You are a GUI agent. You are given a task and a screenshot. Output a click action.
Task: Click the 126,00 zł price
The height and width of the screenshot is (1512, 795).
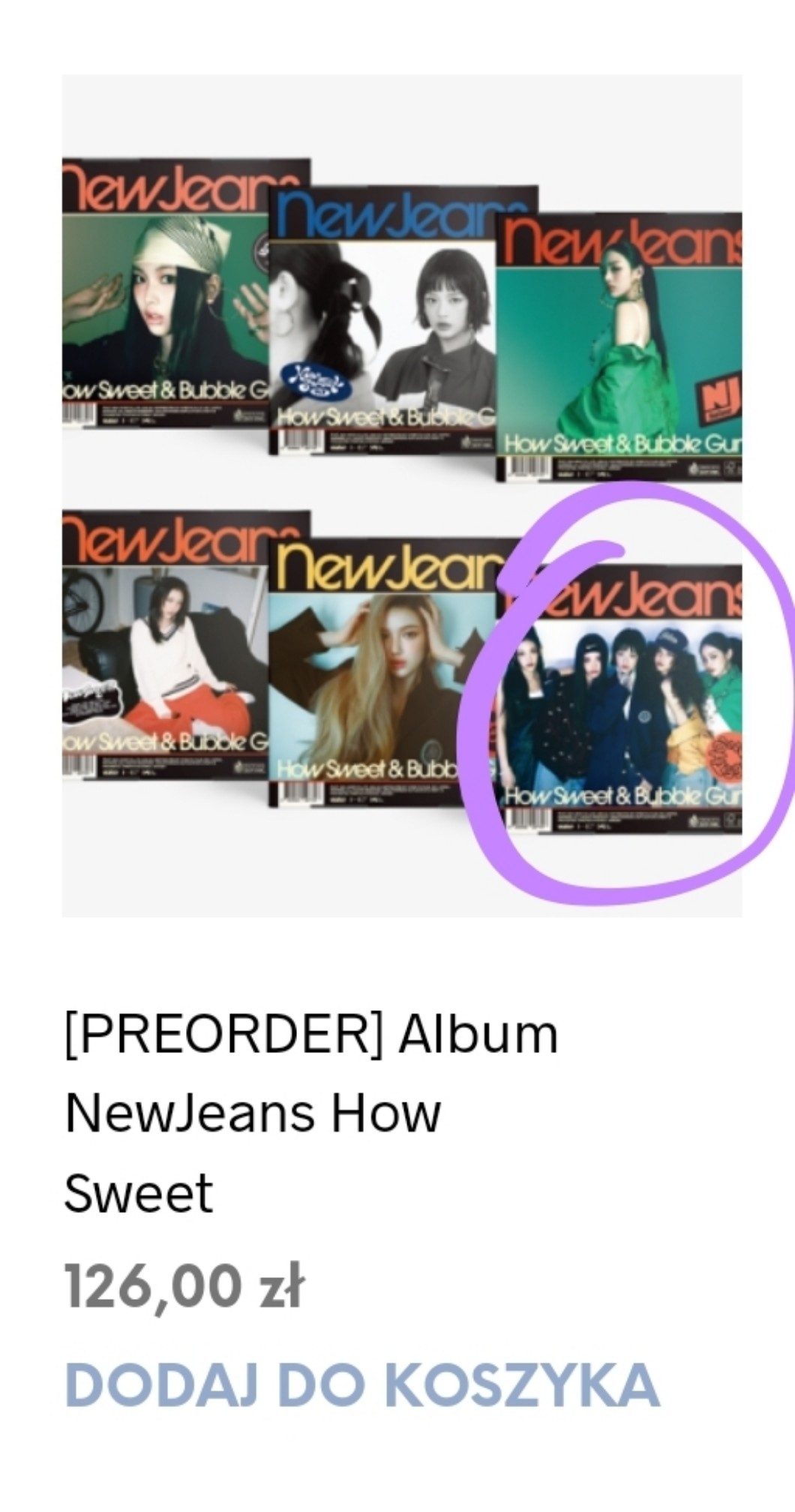tap(184, 1285)
